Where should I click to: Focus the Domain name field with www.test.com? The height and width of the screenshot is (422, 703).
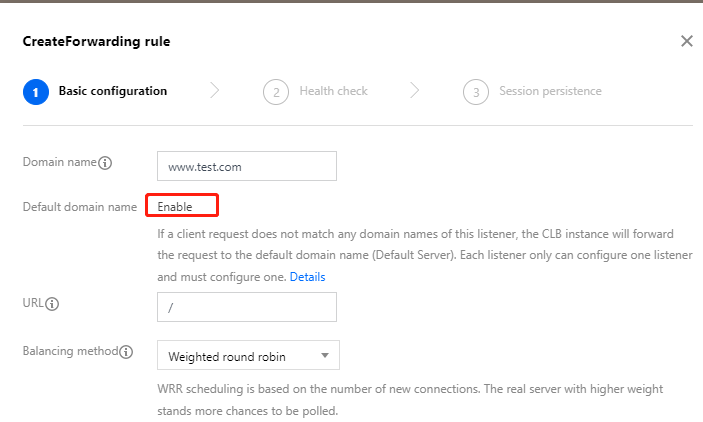click(x=246, y=166)
